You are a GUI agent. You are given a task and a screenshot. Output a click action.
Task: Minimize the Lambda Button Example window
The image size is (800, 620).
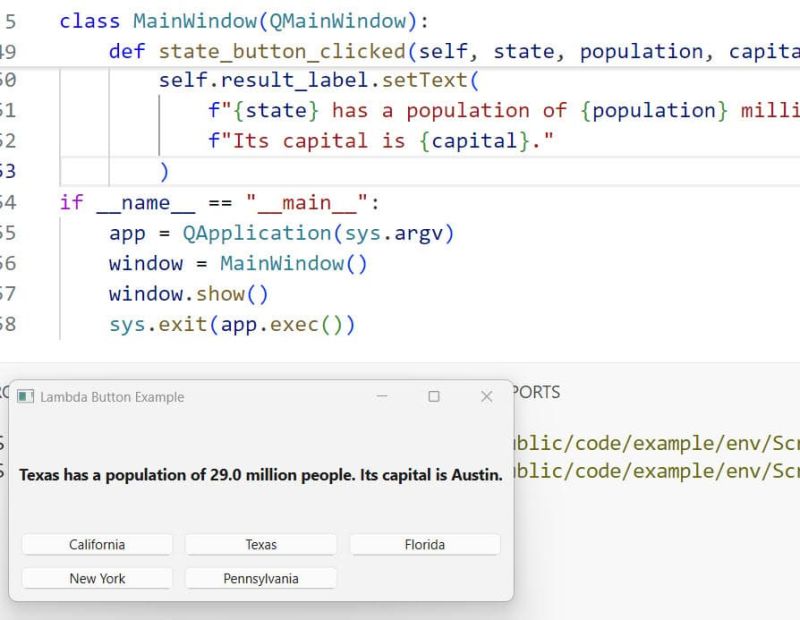pos(382,396)
